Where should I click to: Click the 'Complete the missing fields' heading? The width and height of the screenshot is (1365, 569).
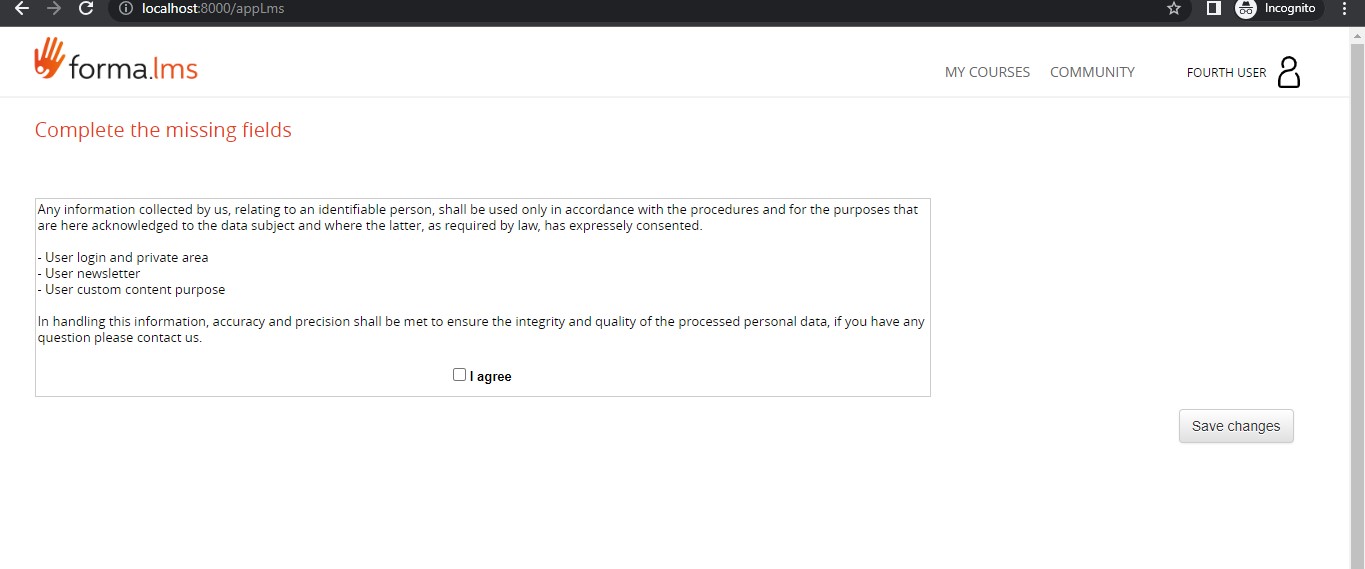coord(163,130)
